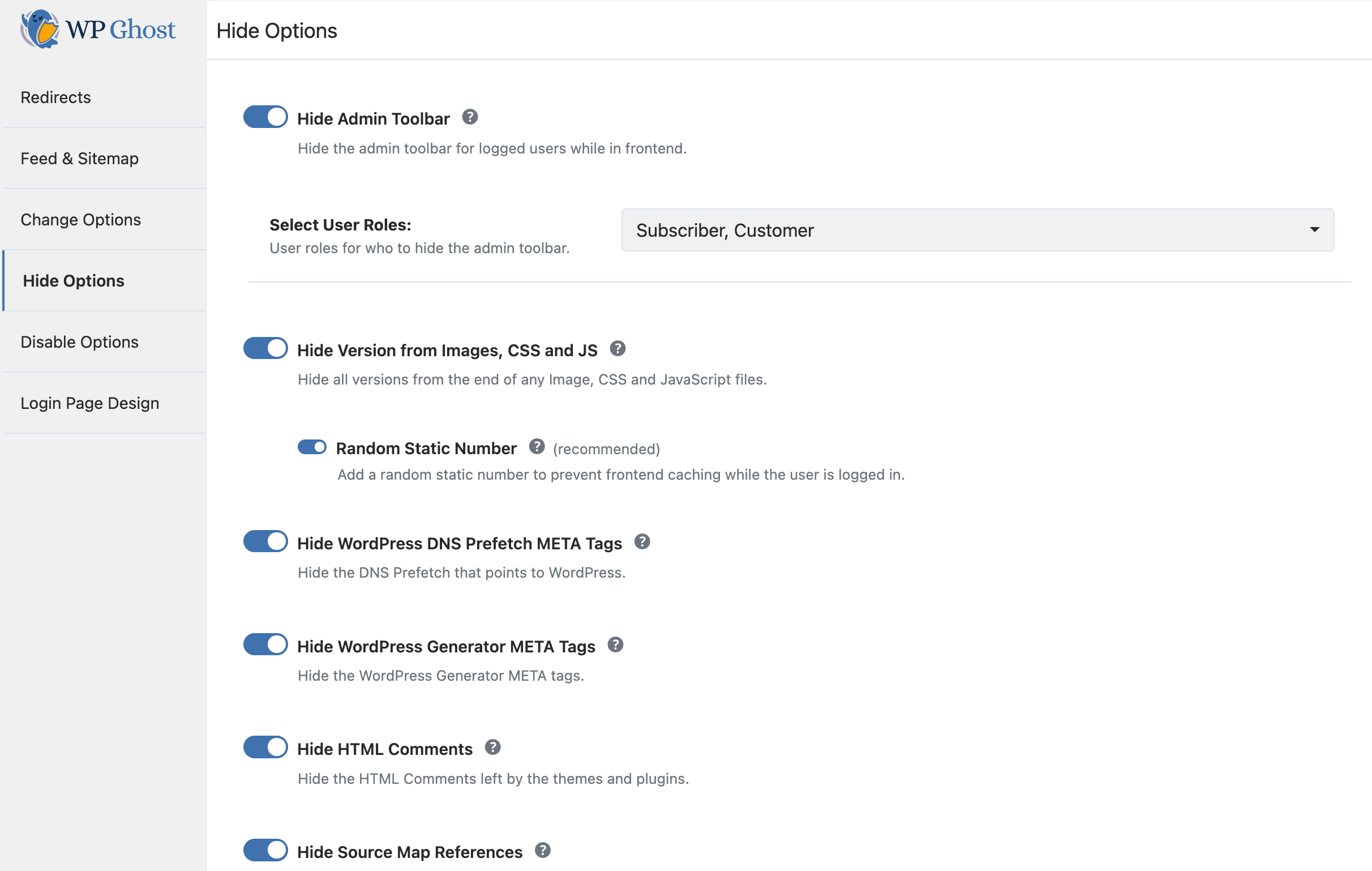Click help icon for DNS Prefetch META Tags
1372x871 pixels.
[641, 542]
